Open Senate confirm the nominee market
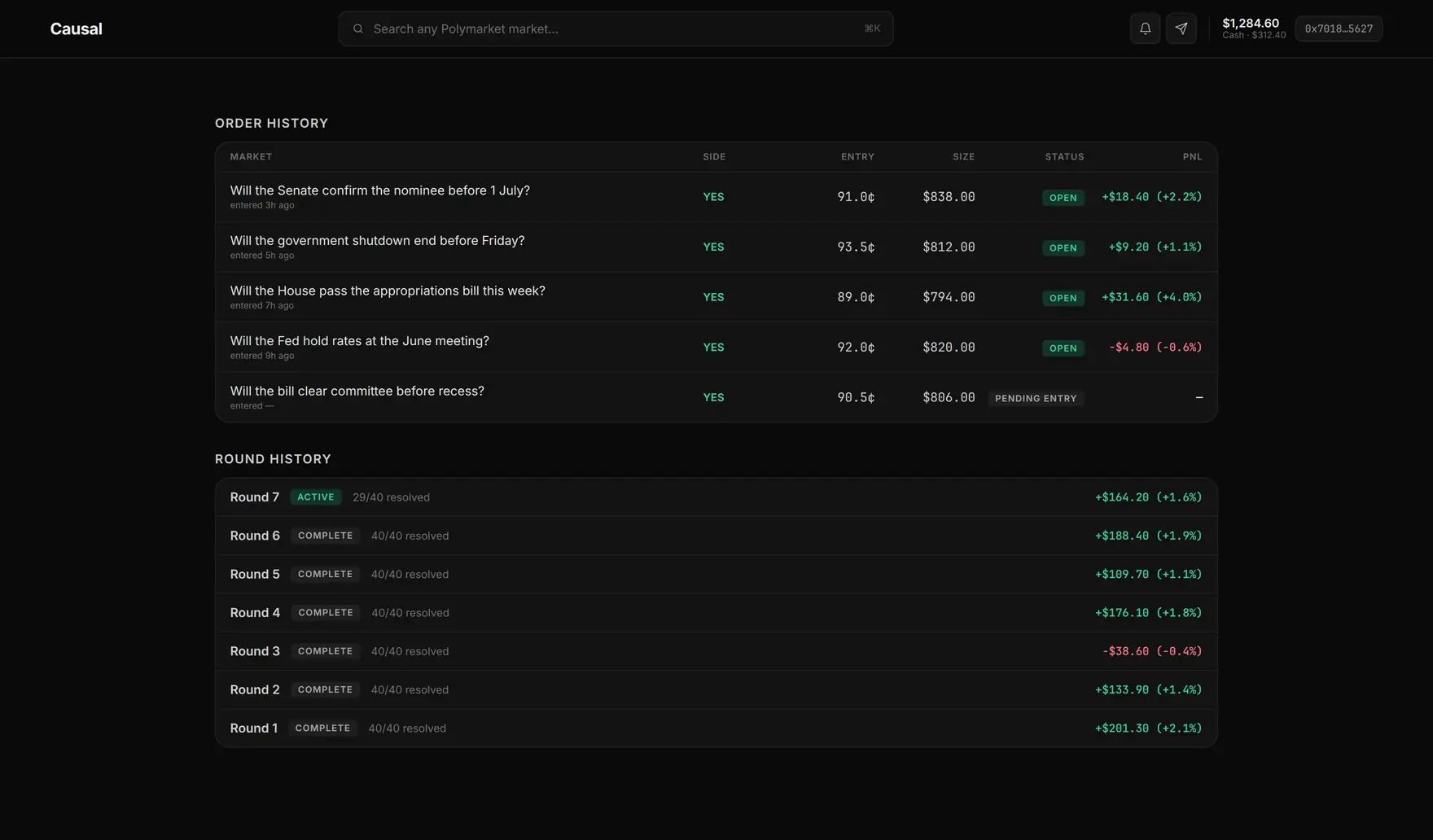1433x840 pixels. [716, 197]
